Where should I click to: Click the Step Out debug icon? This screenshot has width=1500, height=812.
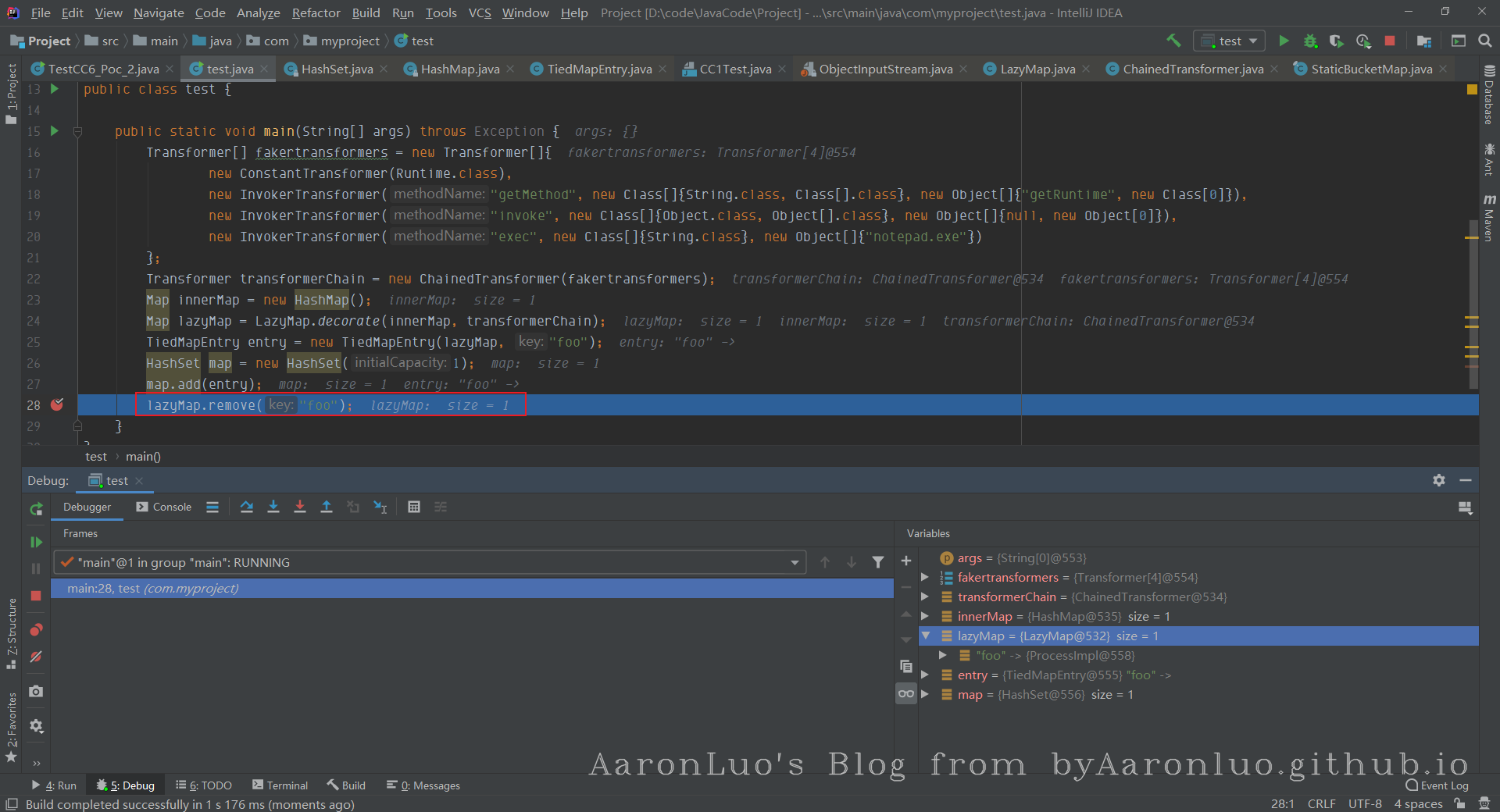(x=327, y=507)
